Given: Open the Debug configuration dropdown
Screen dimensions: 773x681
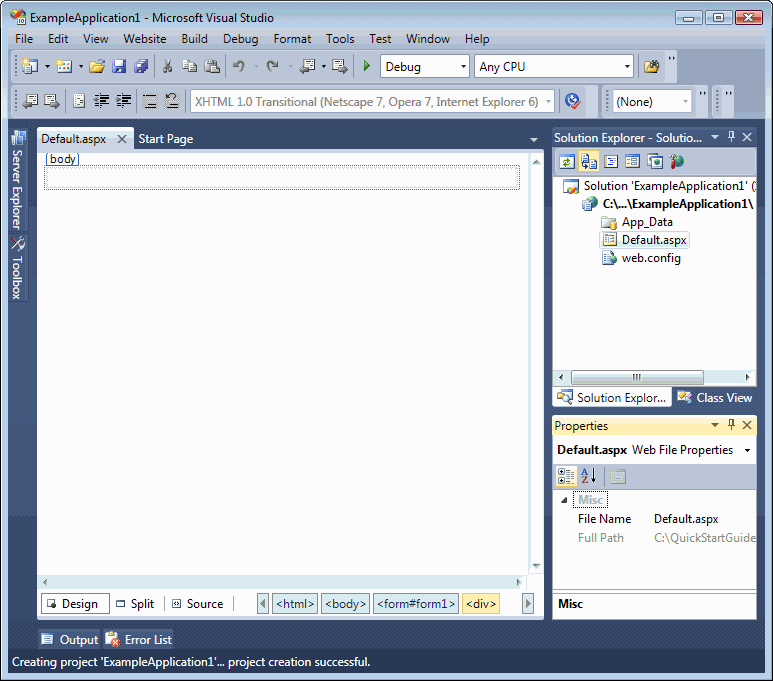Looking at the screenshot, I should 425,67.
